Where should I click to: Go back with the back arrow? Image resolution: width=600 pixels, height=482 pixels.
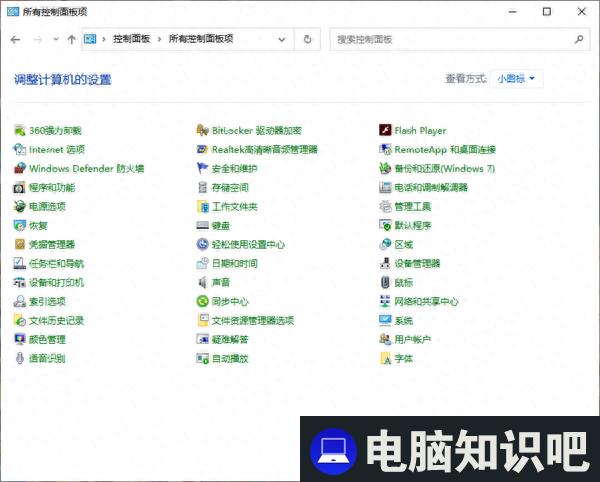[x=15, y=39]
